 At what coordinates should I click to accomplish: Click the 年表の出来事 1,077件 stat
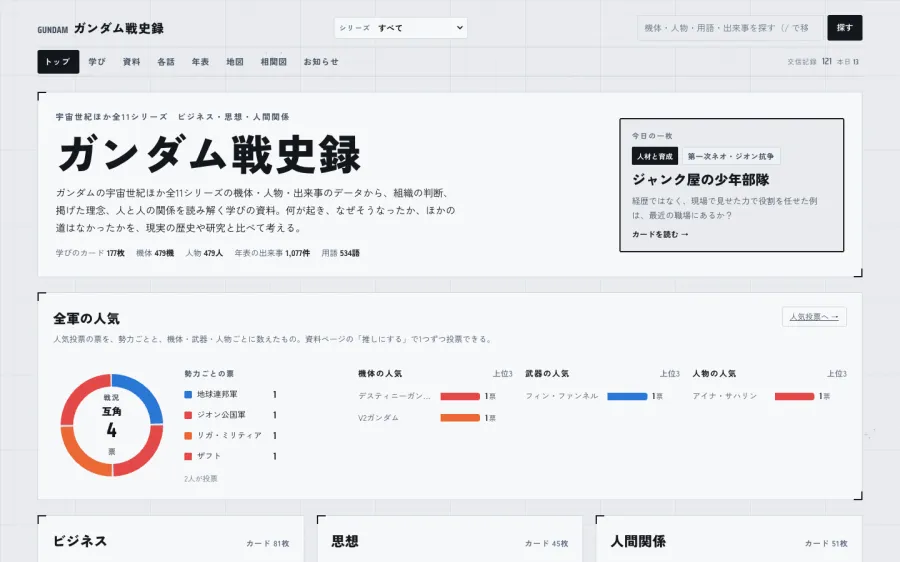272,253
